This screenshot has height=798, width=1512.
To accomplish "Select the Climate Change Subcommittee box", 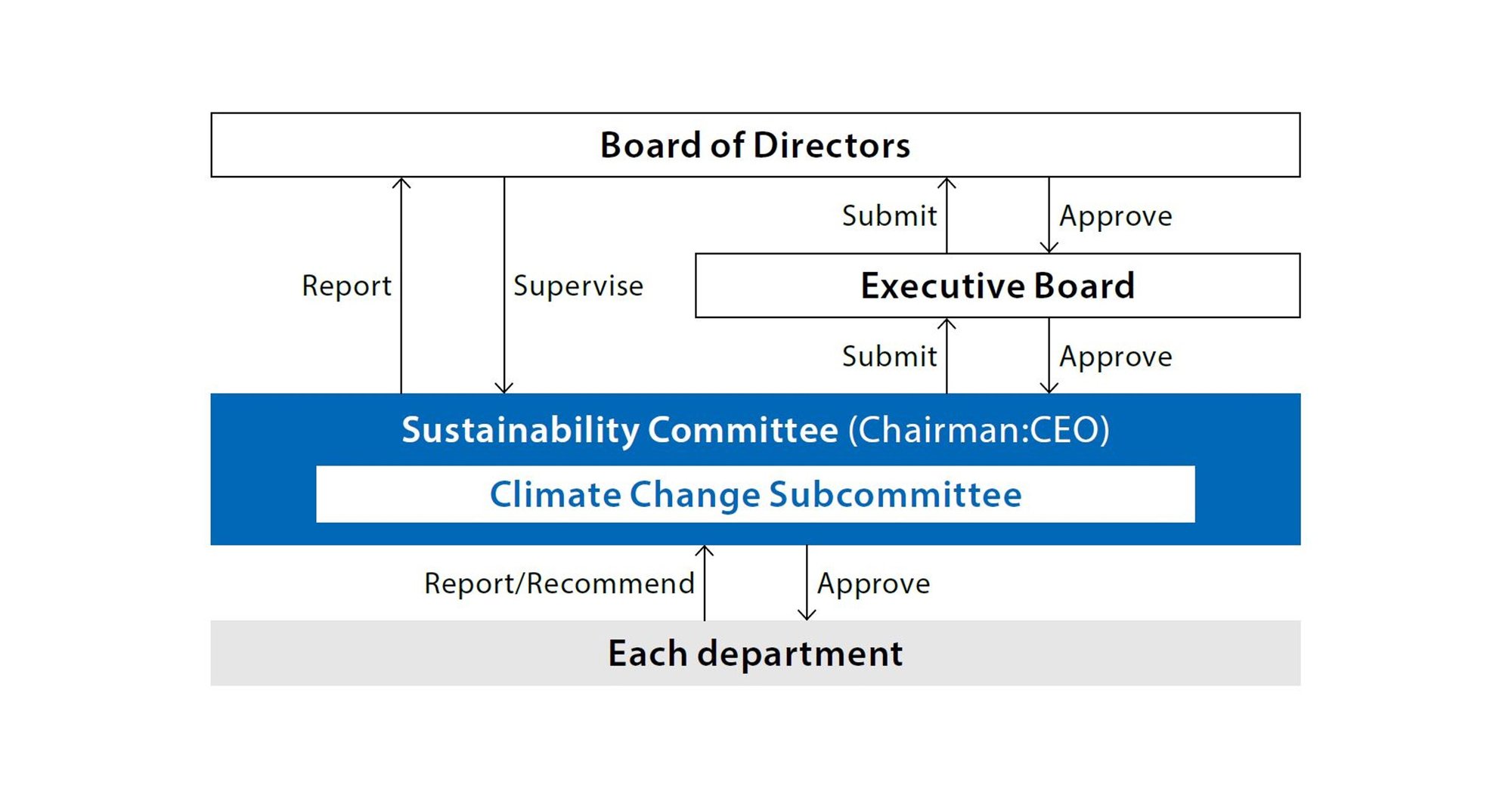I will pos(755,494).
